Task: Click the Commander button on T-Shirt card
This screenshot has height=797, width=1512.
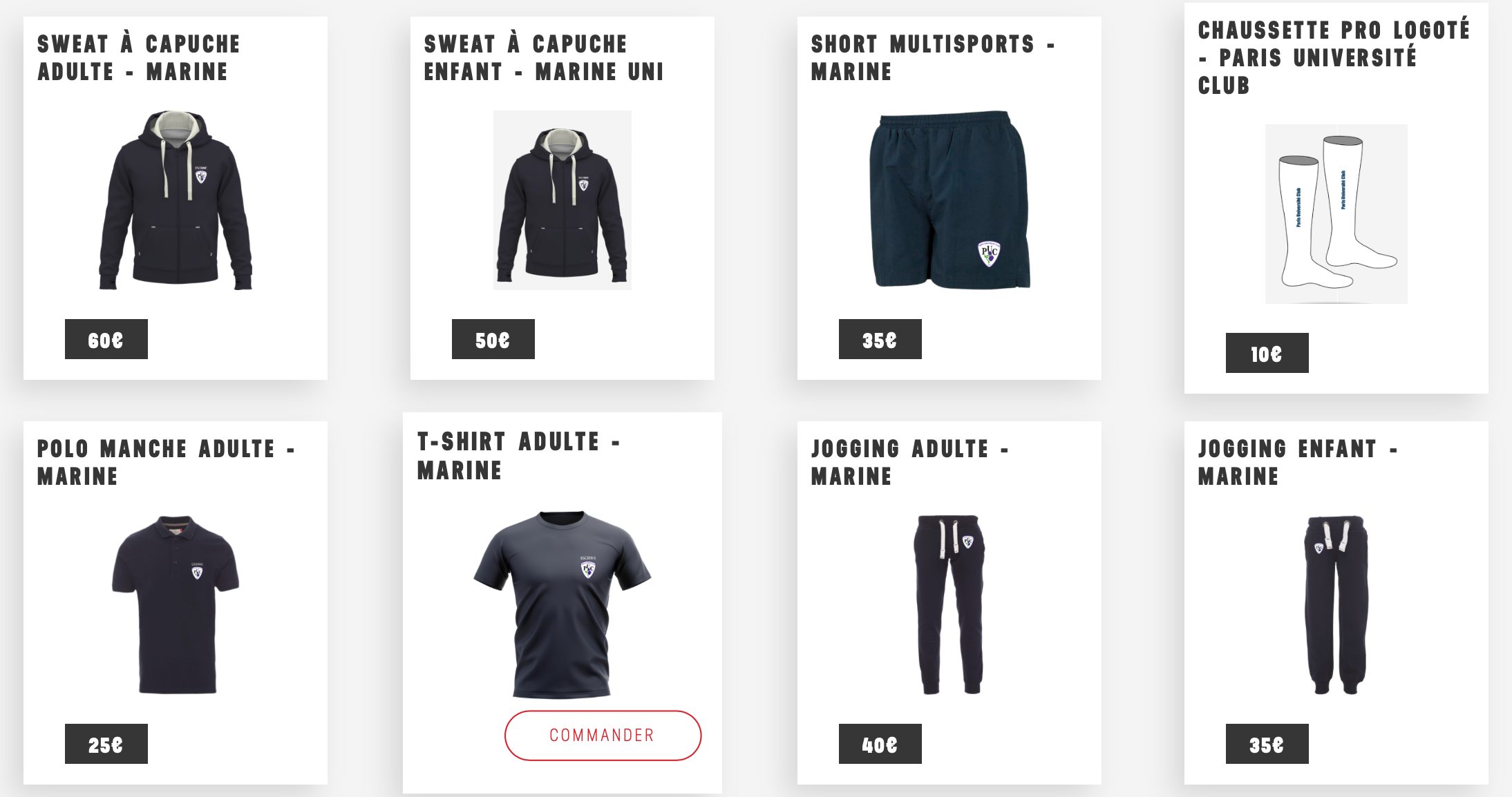Action: click(x=603, y=736)
